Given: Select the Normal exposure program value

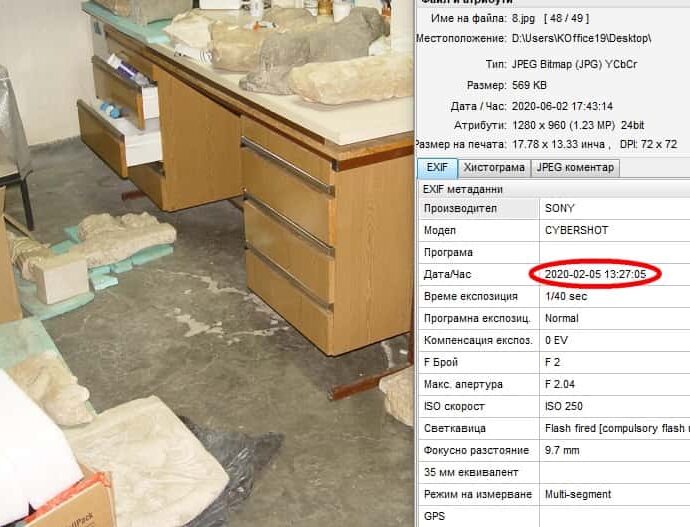Looking at the screenshot, I should click(x=562, y=318).
